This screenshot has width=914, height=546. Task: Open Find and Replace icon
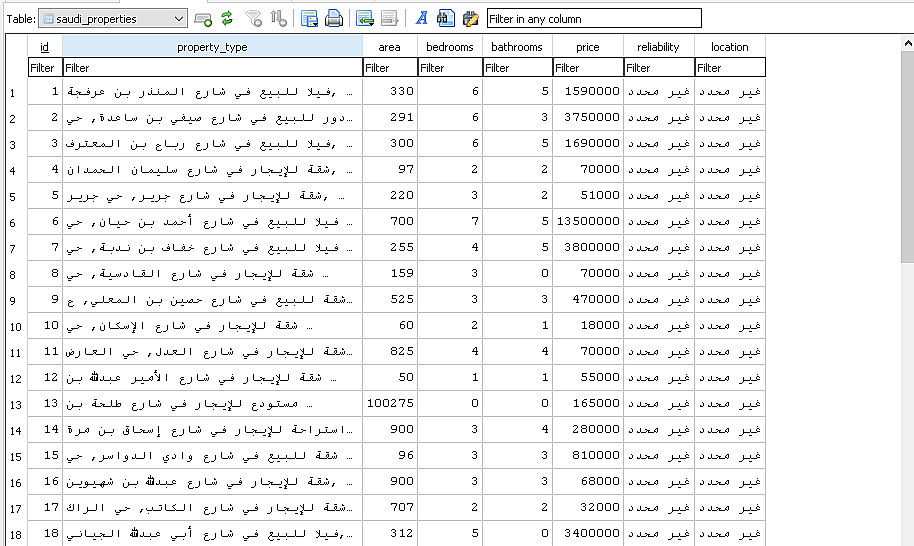click(470, 19)
